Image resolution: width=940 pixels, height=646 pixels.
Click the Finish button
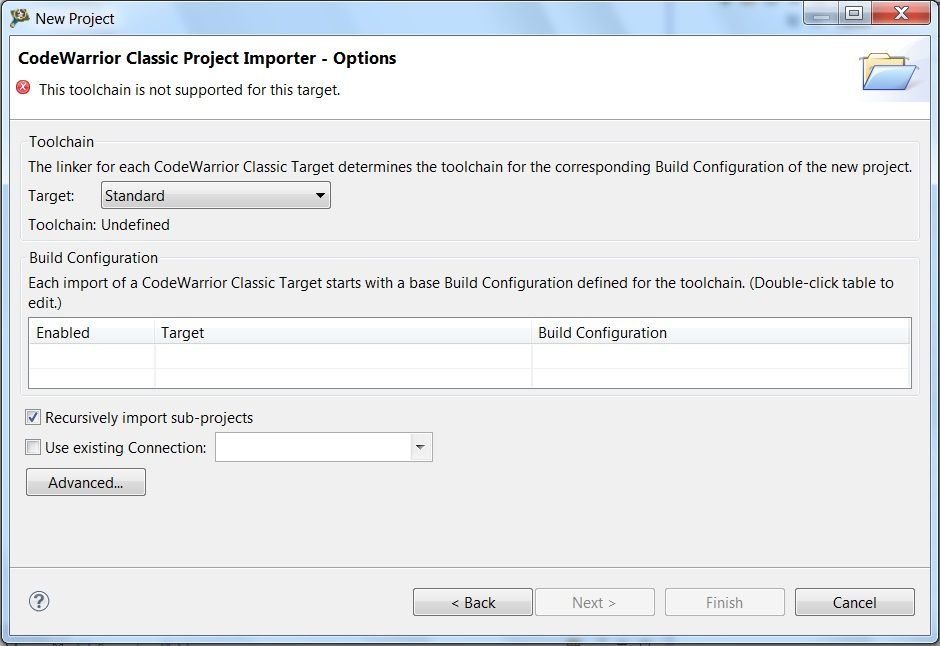pyautogui.click(x=724, y=602)
